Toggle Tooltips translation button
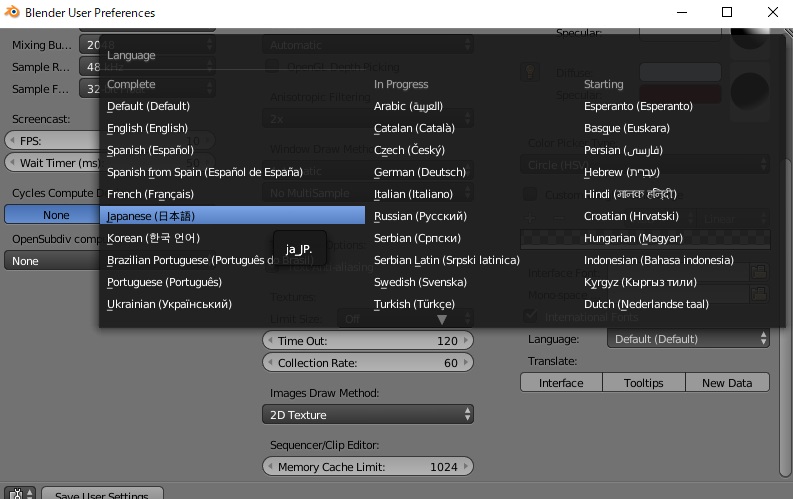Screen dimensions: 793x499 (644, 383)
